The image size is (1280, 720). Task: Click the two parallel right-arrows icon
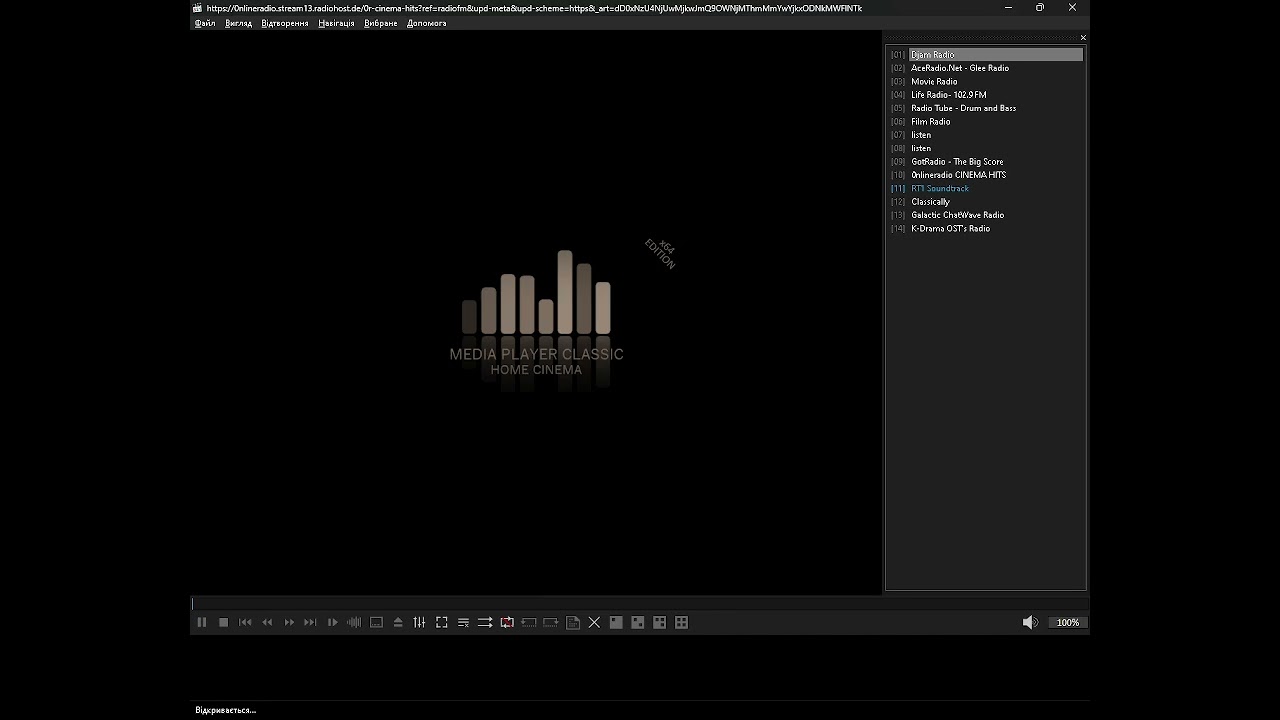point(485,622)
